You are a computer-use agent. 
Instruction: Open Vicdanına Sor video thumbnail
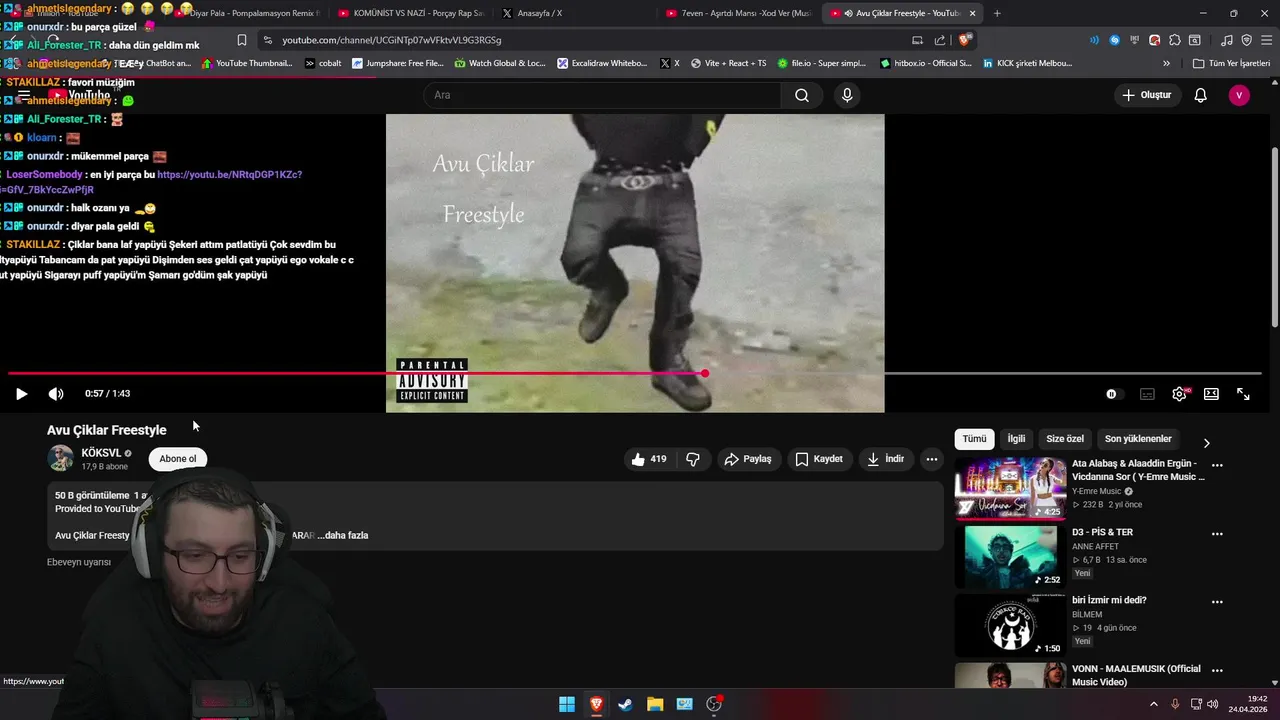1010,488
